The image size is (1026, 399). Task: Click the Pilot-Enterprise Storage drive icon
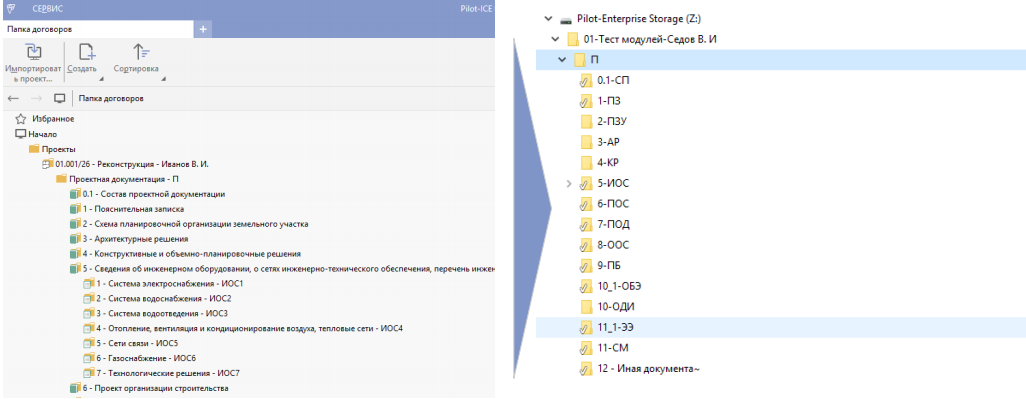566,20
